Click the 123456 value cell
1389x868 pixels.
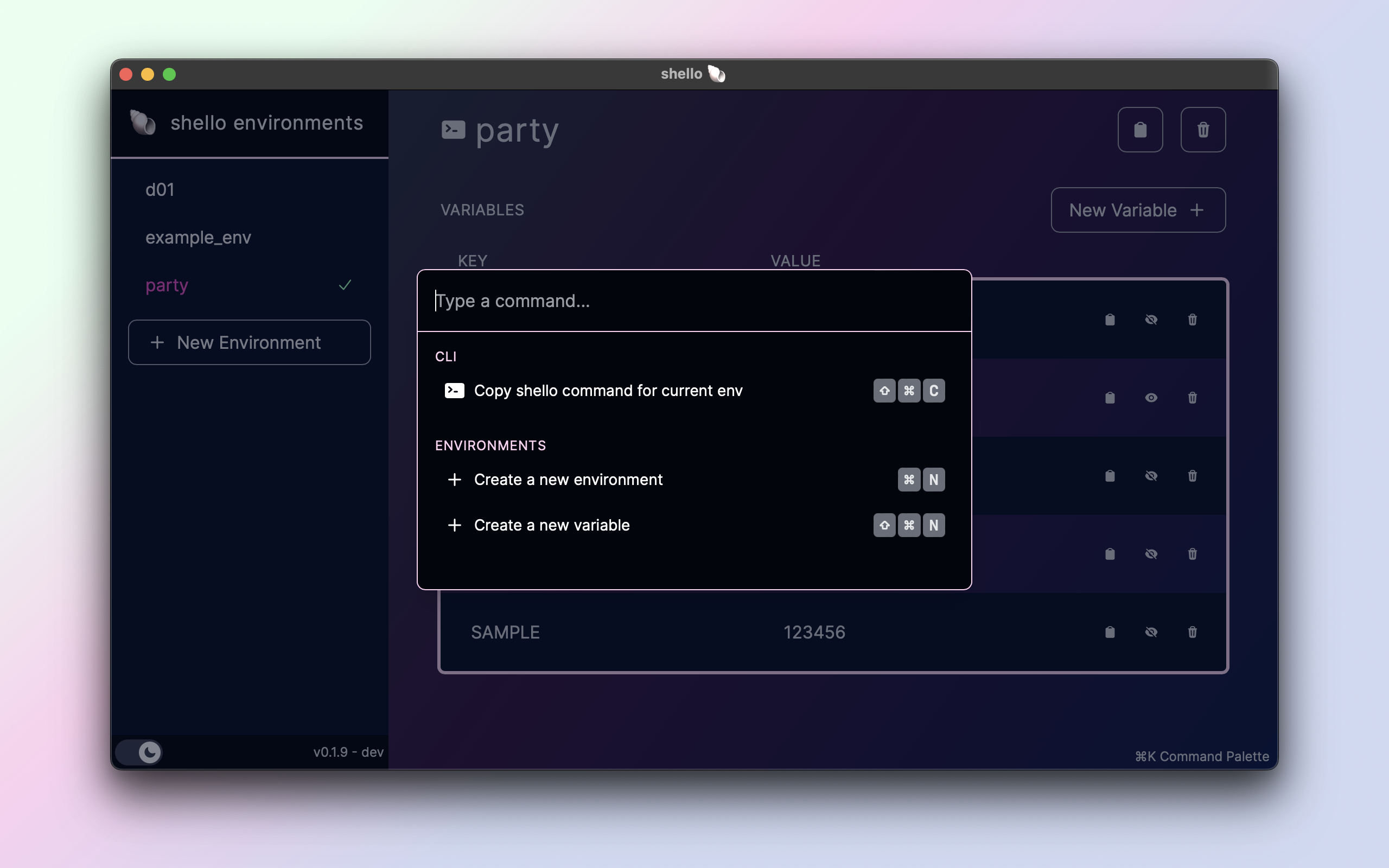click(814, 632)
